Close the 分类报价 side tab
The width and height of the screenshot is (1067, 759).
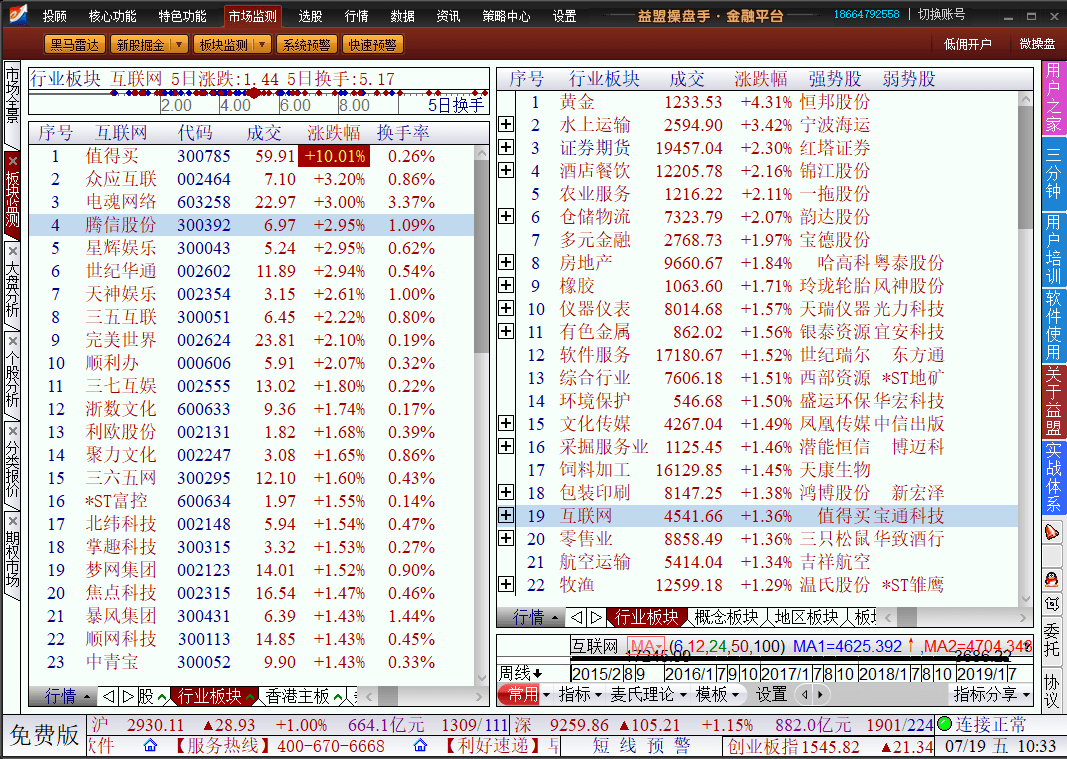(x=13, y=431)
